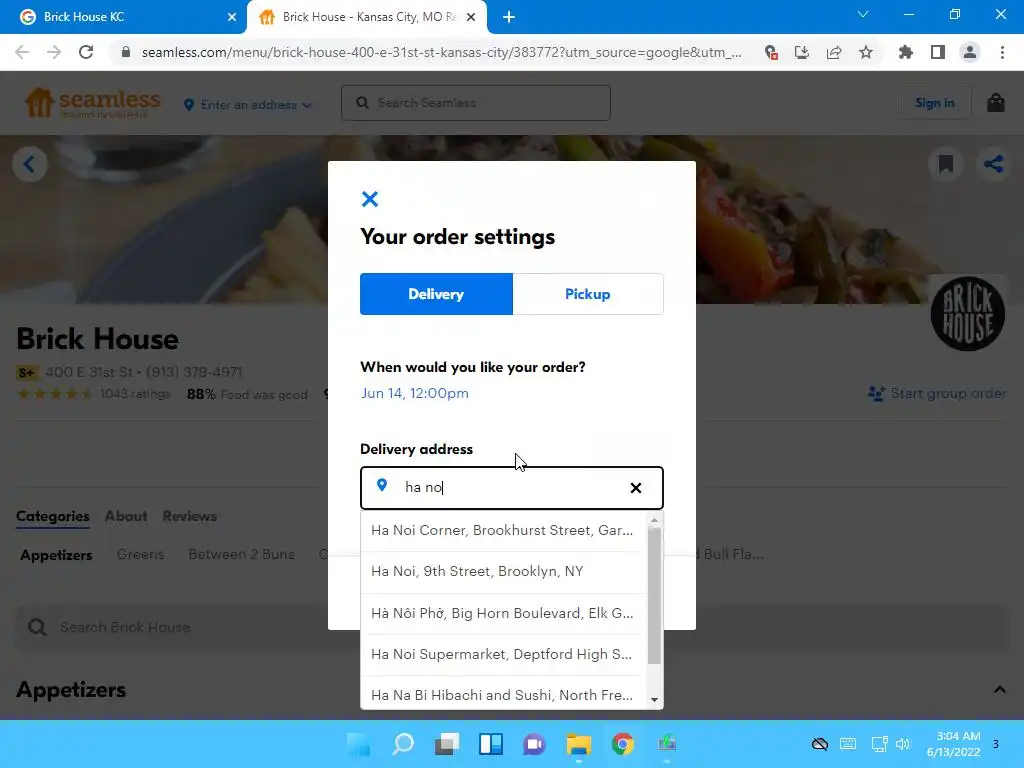Bookmark the Brick House restaurant

945,164
